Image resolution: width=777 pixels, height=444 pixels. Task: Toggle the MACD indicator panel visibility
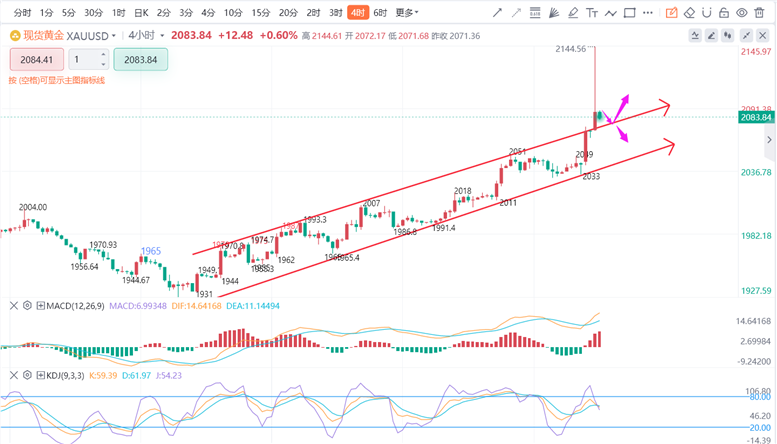(13, 305)
